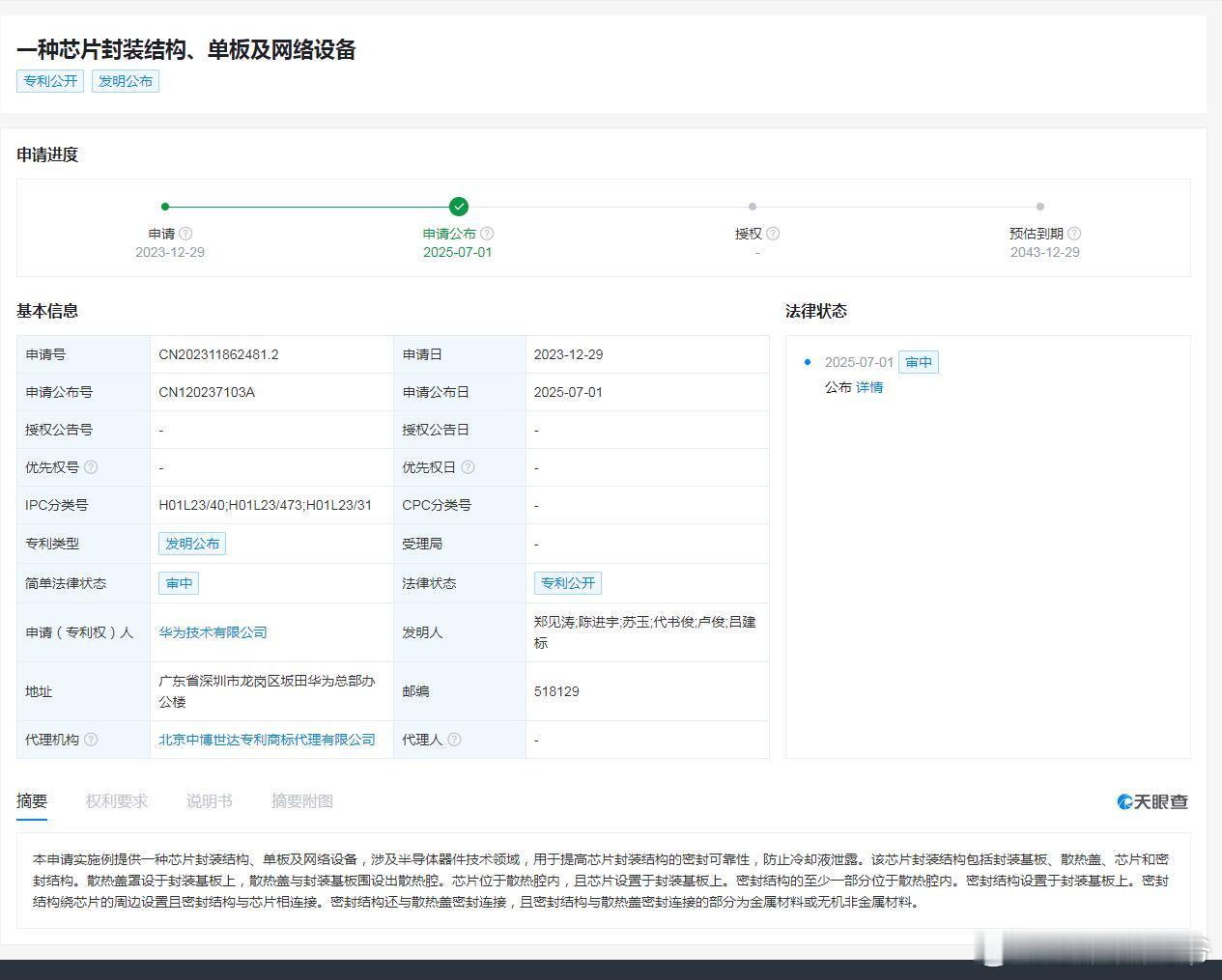Screen dimensions: 1222x980
Task: Click 审中 tag in 简单法律状态 row
Action: click(x=179, y=583)
